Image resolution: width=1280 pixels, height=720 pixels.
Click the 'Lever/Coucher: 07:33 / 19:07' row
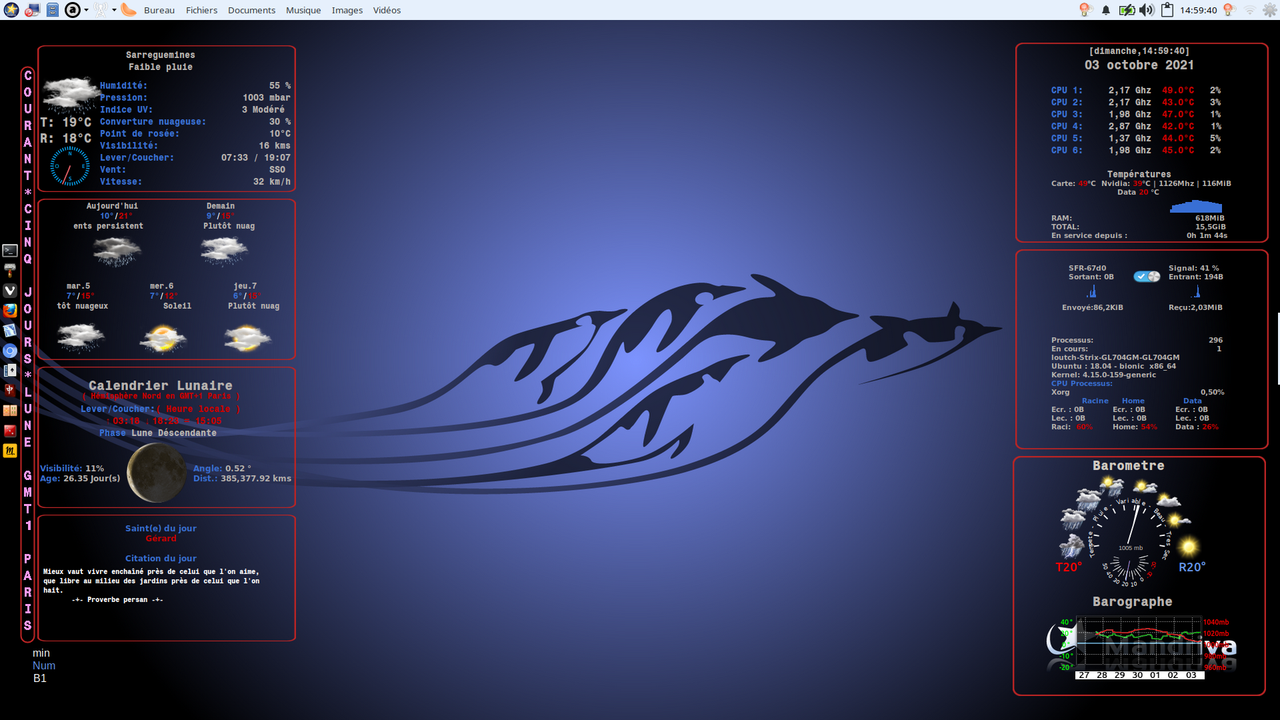point(195,158)
